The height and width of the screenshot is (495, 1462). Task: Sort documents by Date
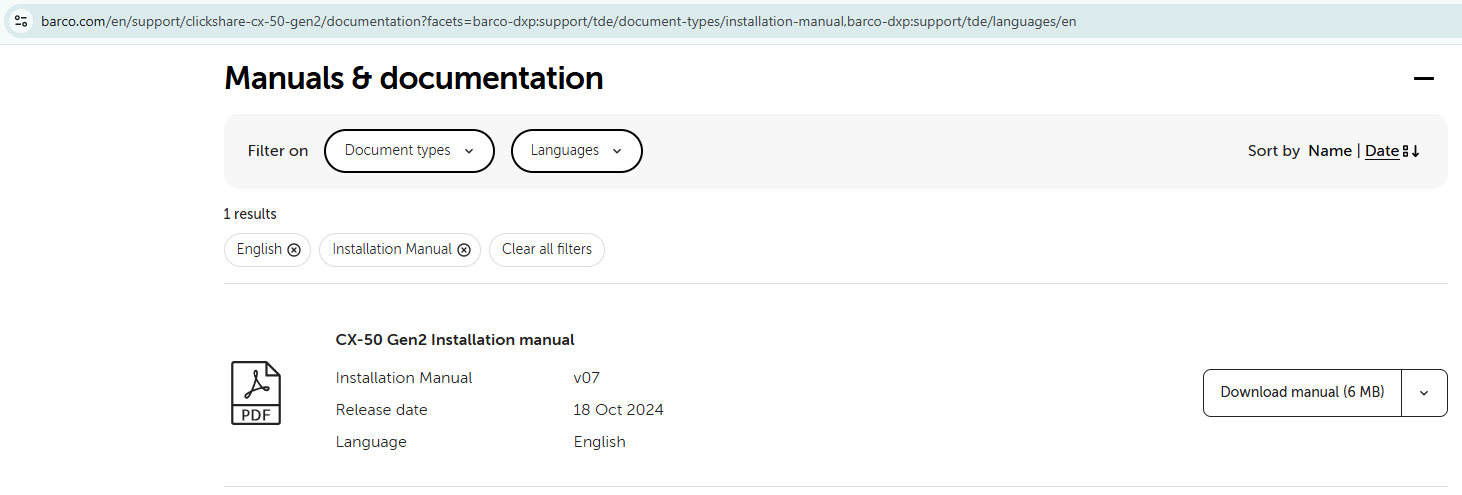tap(1381, 151)
